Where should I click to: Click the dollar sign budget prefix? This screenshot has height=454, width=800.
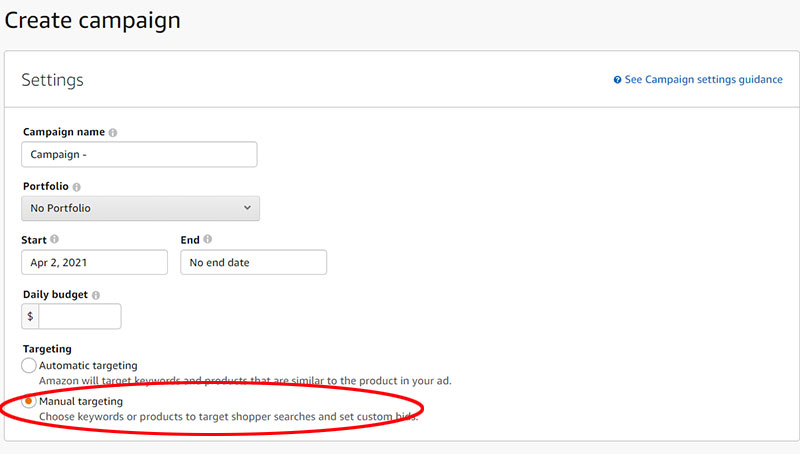[x=30, y=316]
